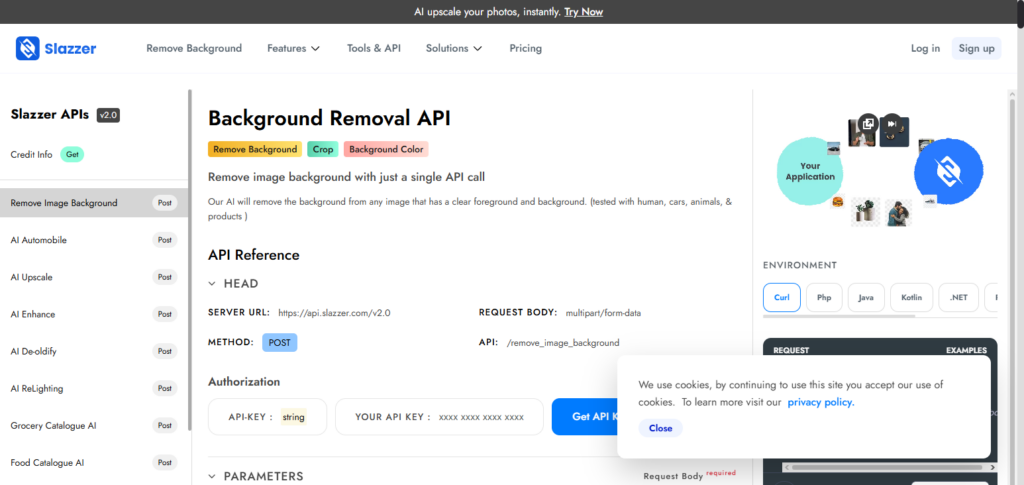
Task: Switch to the Php environment tab
Action: point(824,298)
